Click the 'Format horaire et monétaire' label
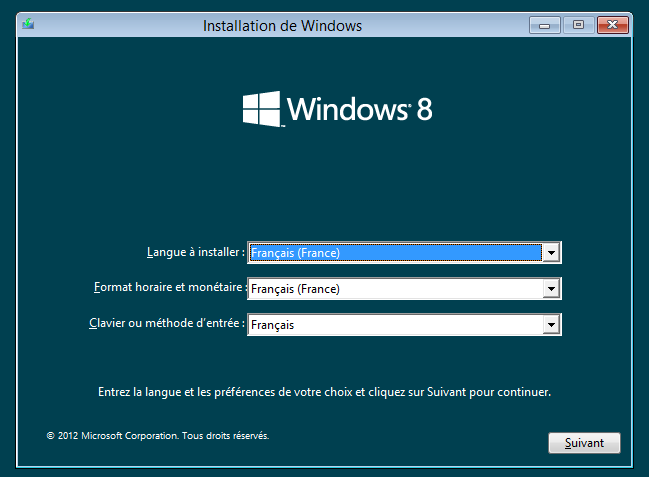649x477 pixels. [x=169, y=288]
